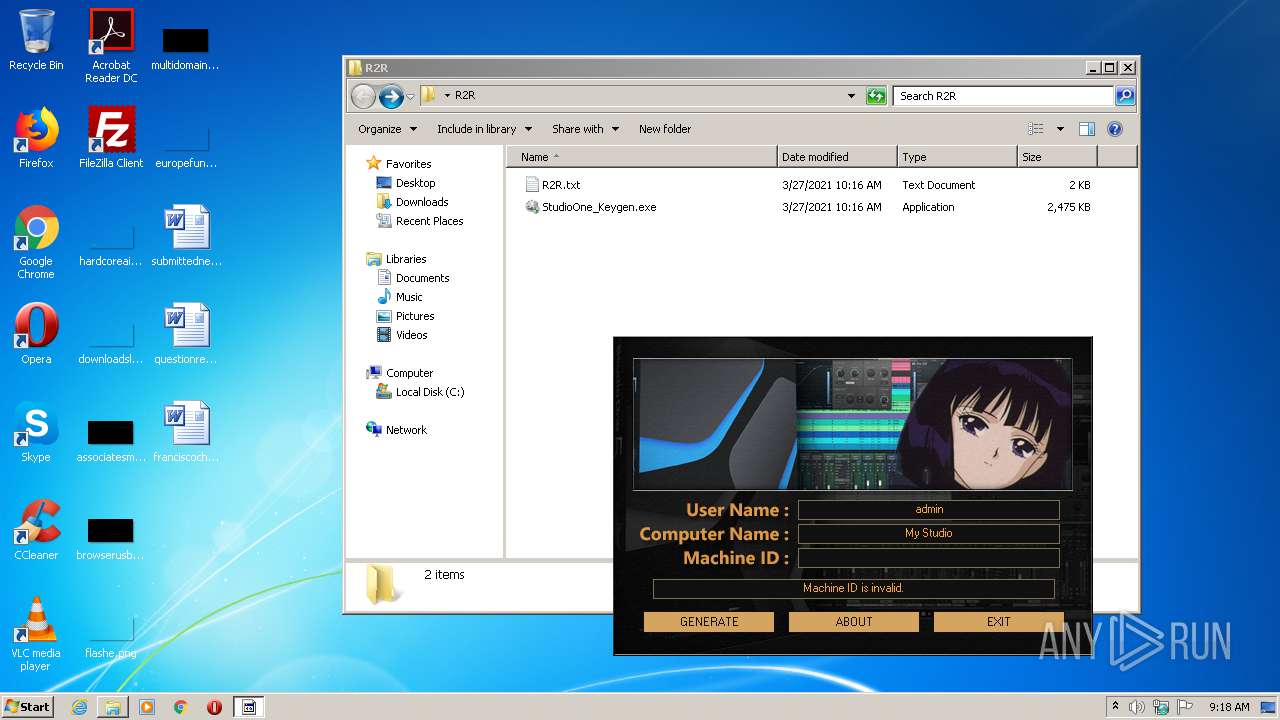Refresh the R2R folder view
This screenshot has width=1280, height=720.
click(876, 96)
